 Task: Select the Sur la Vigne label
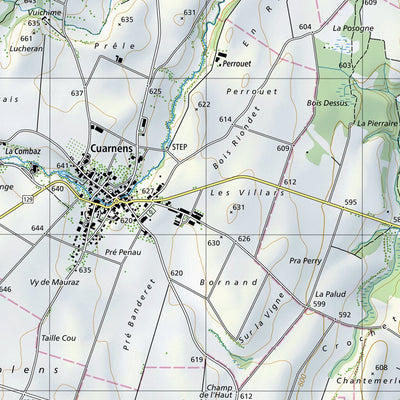pos(262,318)
